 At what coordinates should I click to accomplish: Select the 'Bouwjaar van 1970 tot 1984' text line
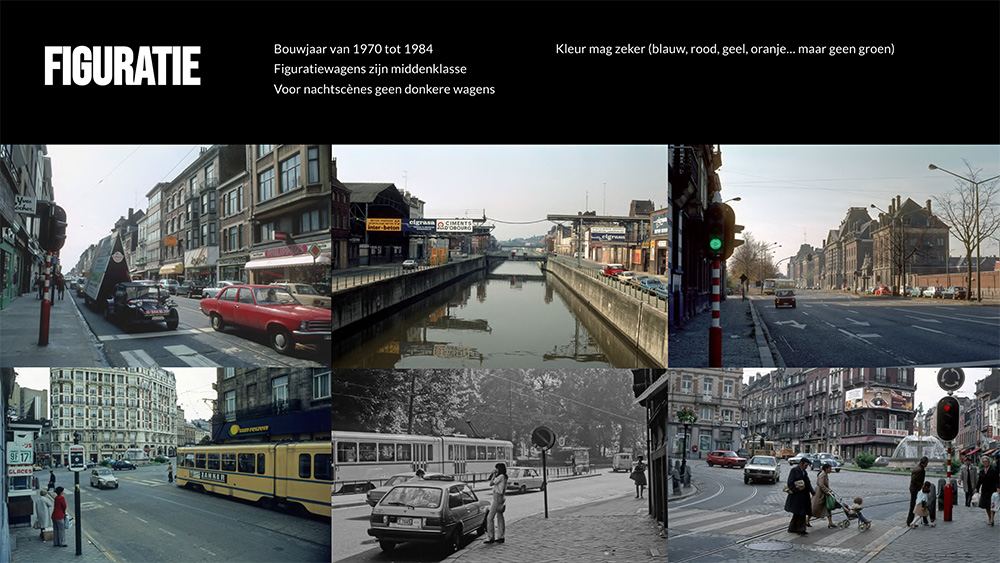[x=353, y=49]
